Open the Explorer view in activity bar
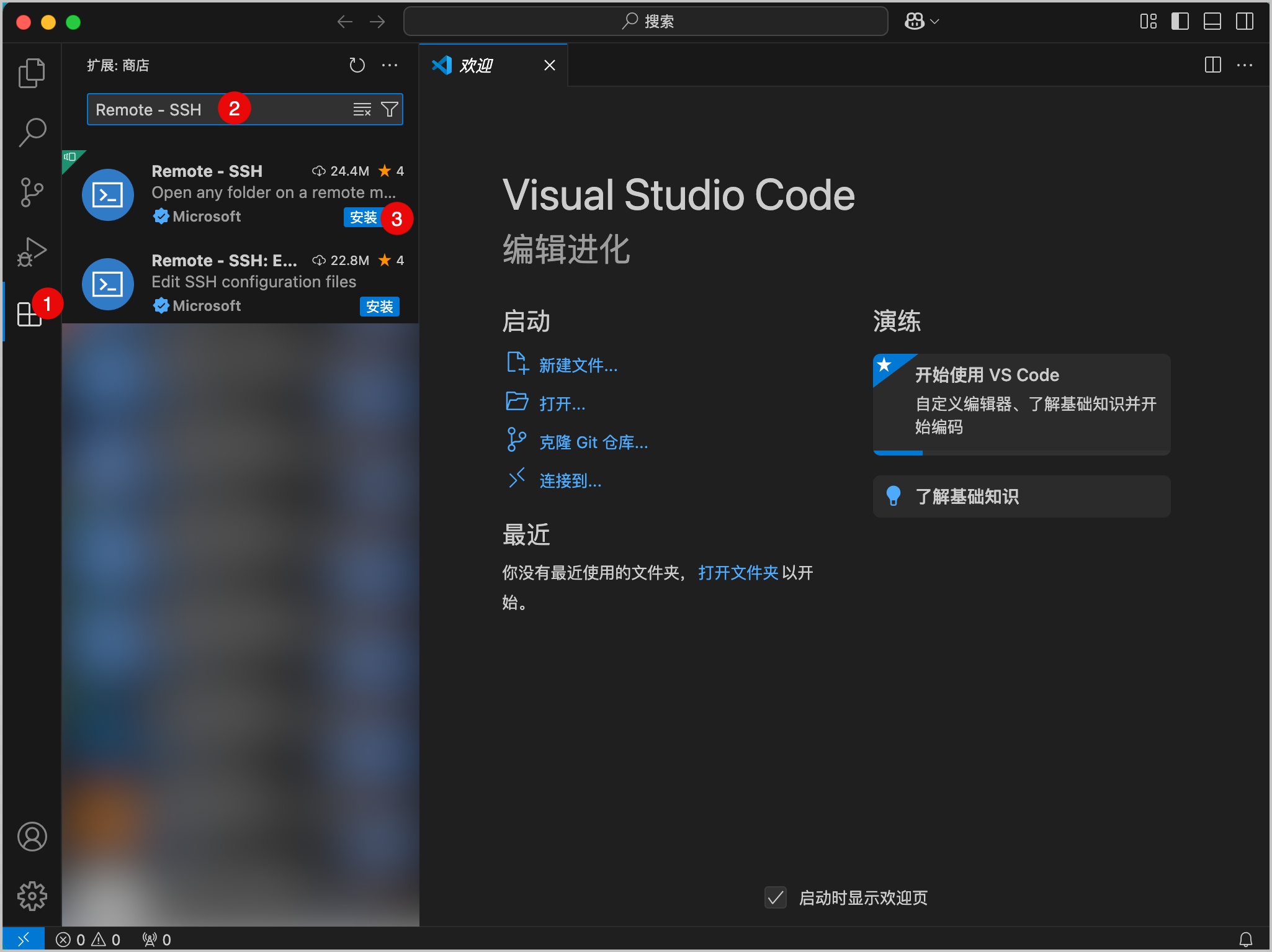Viewport: 1272px width, 952px height. click(32, 73)
